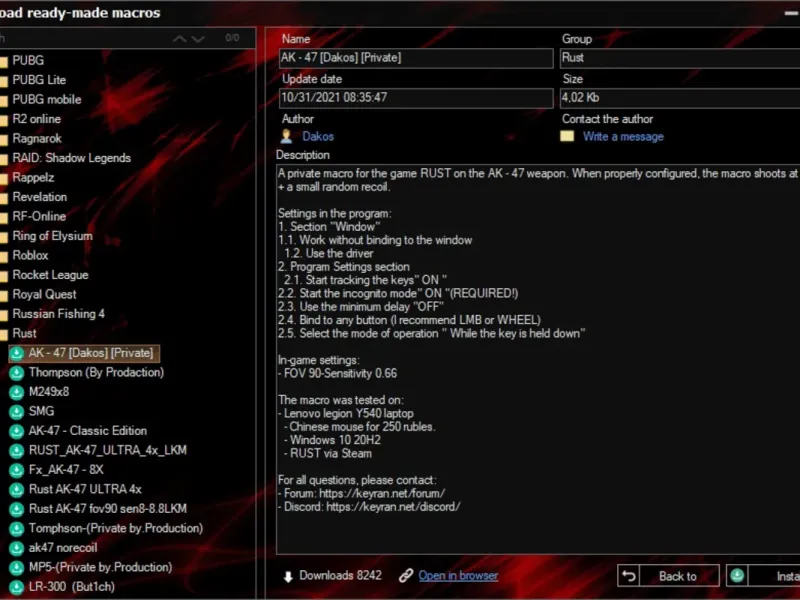This screenshot has width=800, height=600.
Task: Choose the ak47 norecoil macro
Action: tap(63, 548)
